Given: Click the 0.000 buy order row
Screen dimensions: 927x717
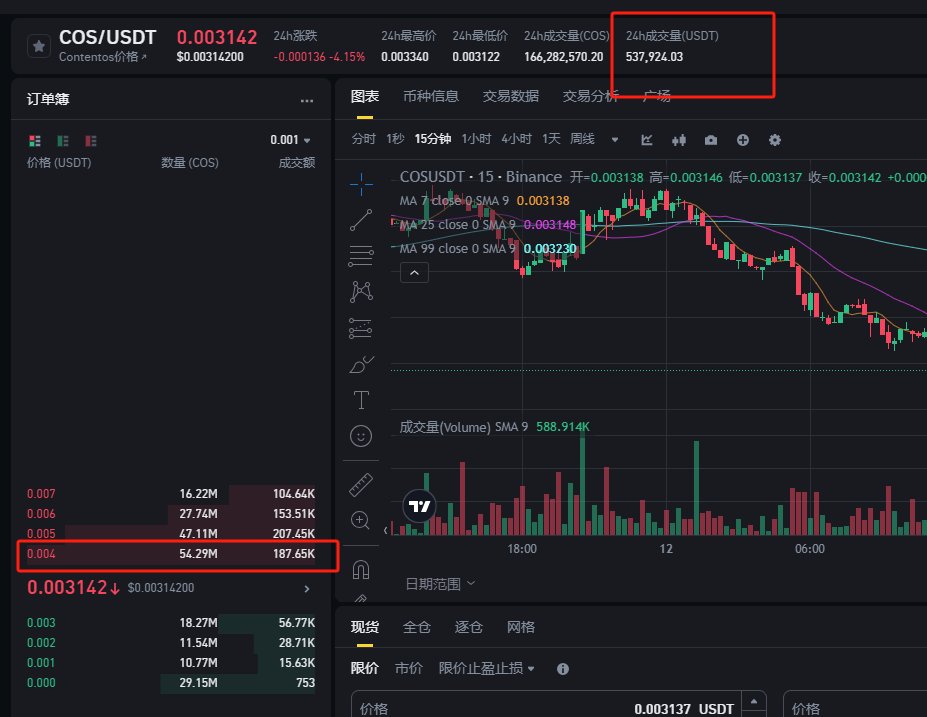Looking at the screenshot, I should pyautogui.click(x=171, y=683).
